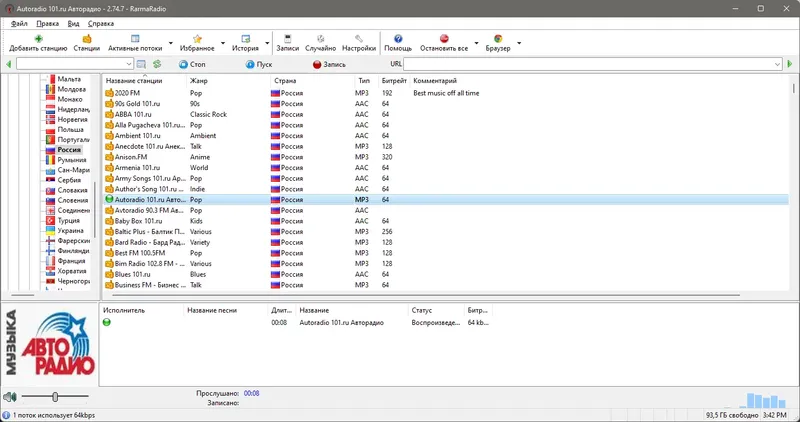Viewport: 800px width, 422px height.
Task: Click the green go arrow after URL field
Action: pyautogui.click(x=790, y=64)
